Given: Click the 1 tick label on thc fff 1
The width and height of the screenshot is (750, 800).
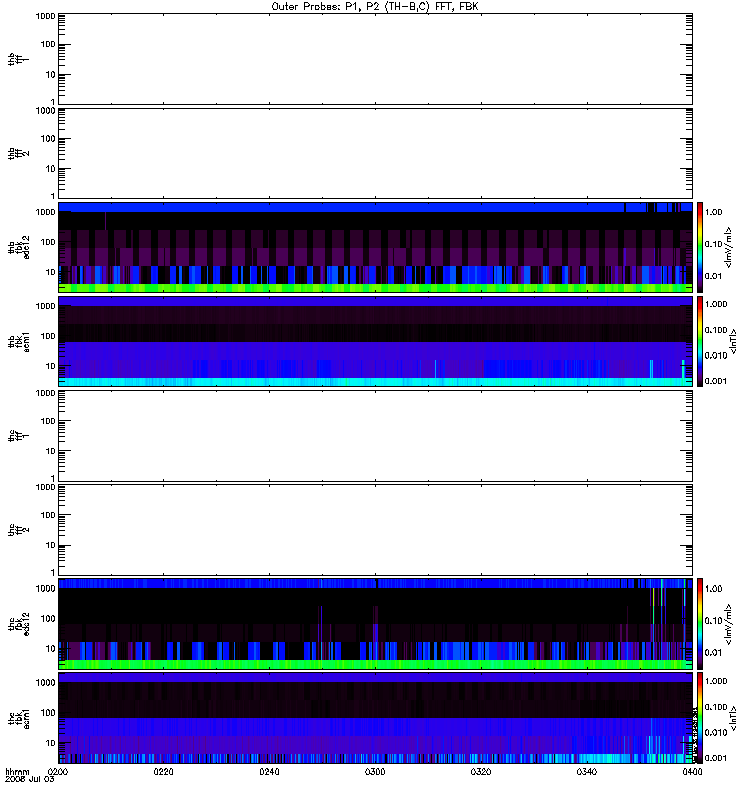Looking at the screenshot, I should [53, 478].
